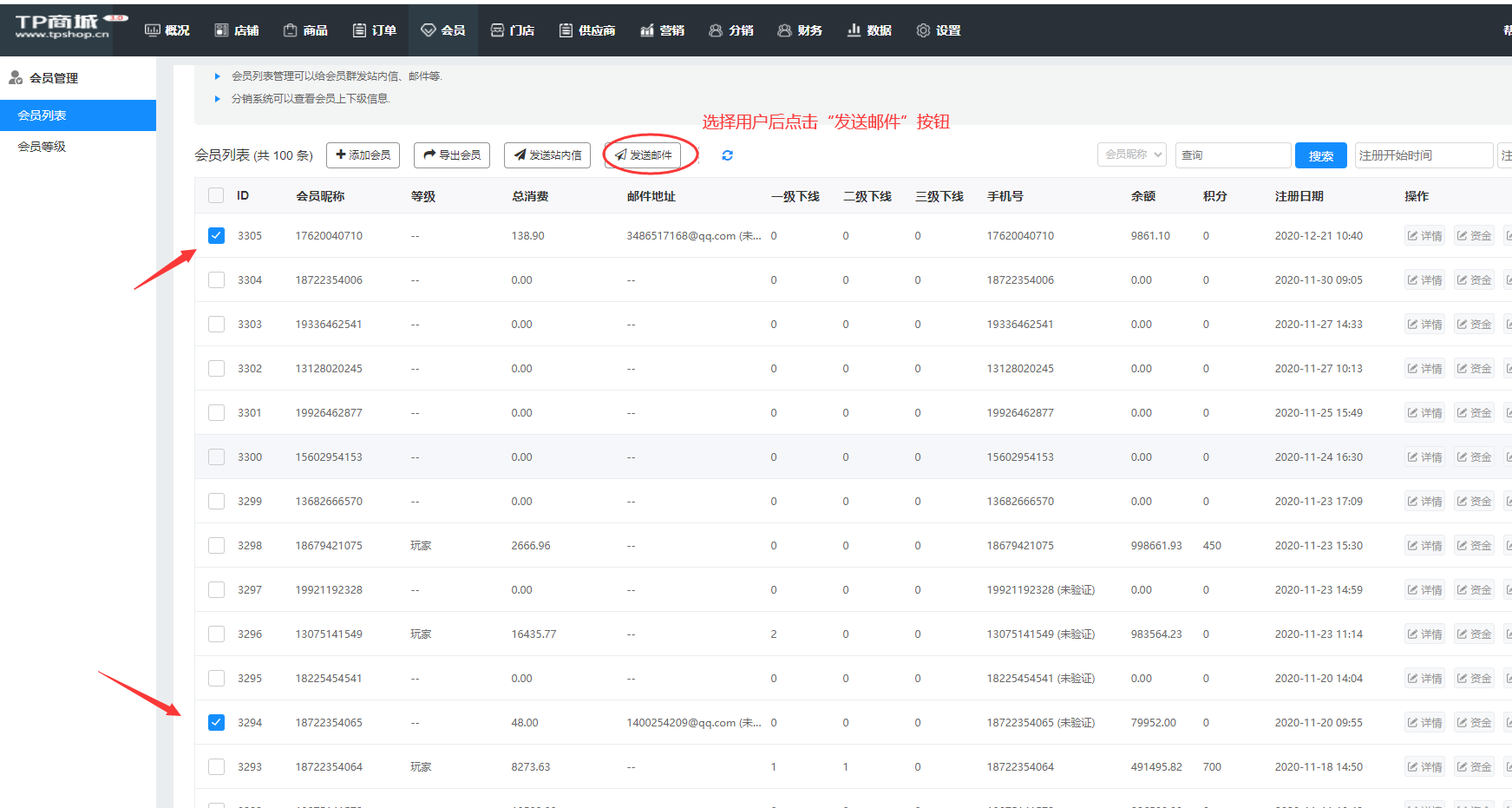
Task: Check the checkbox for member 3298
Action: 216,546
